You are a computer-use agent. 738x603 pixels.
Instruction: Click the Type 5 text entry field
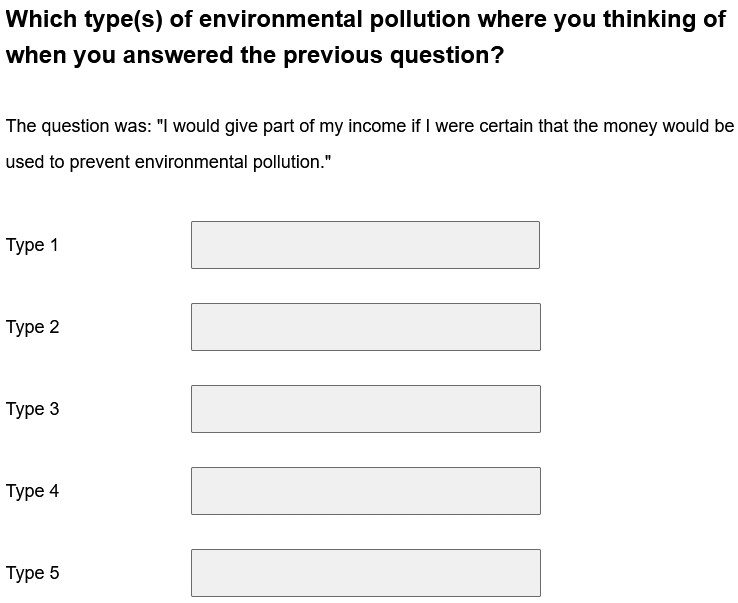(366, 572)
